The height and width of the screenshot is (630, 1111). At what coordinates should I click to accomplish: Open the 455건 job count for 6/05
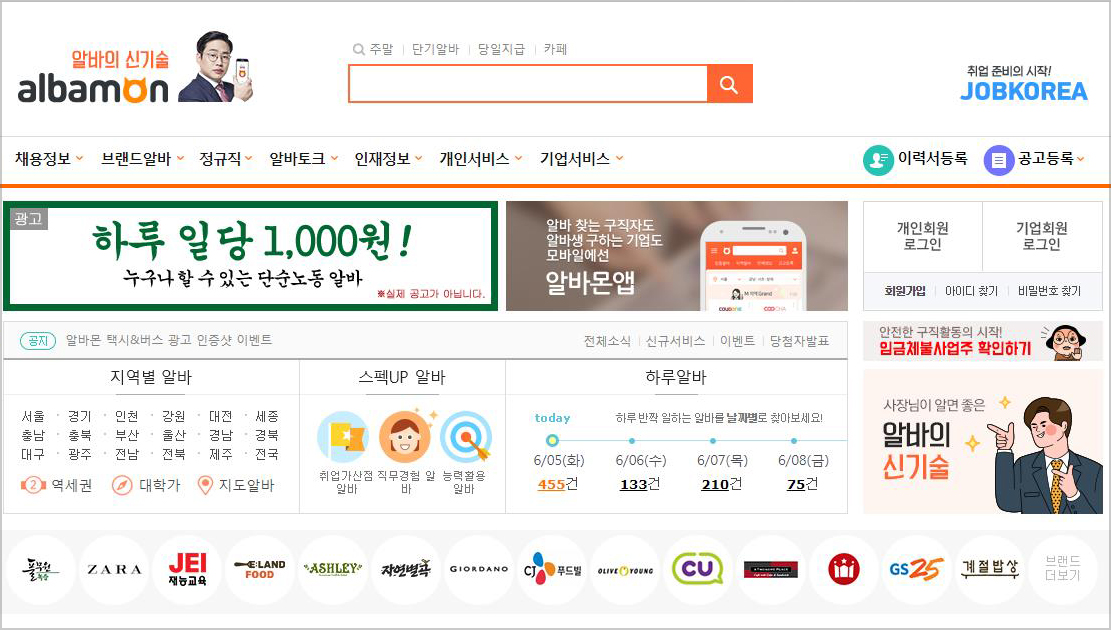point(558,484)
